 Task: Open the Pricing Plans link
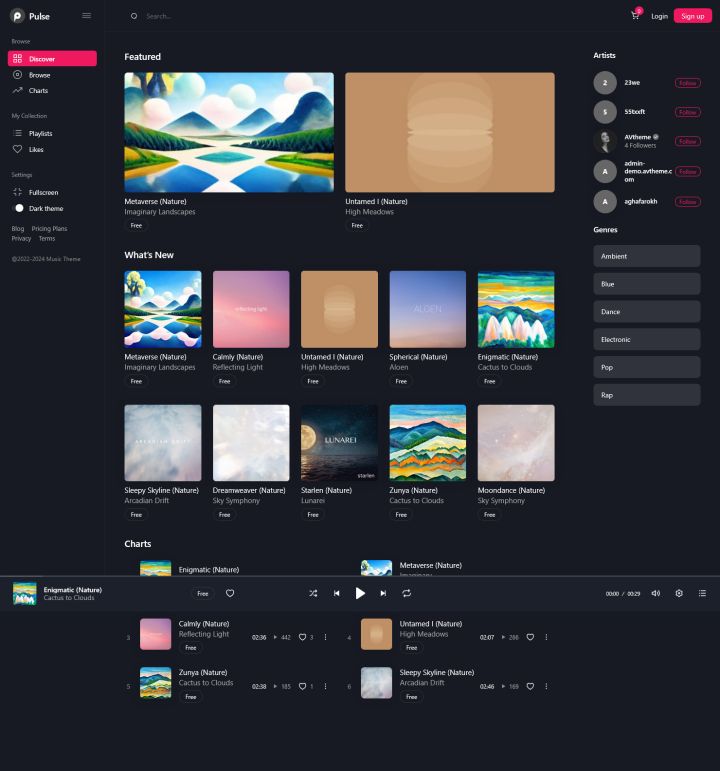[x=49, y=229]
